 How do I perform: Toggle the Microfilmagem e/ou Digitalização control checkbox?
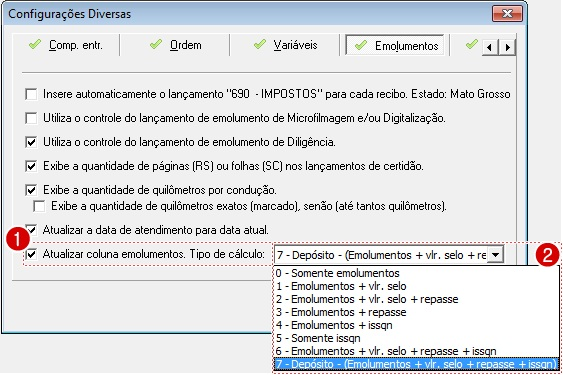point(31,118)
